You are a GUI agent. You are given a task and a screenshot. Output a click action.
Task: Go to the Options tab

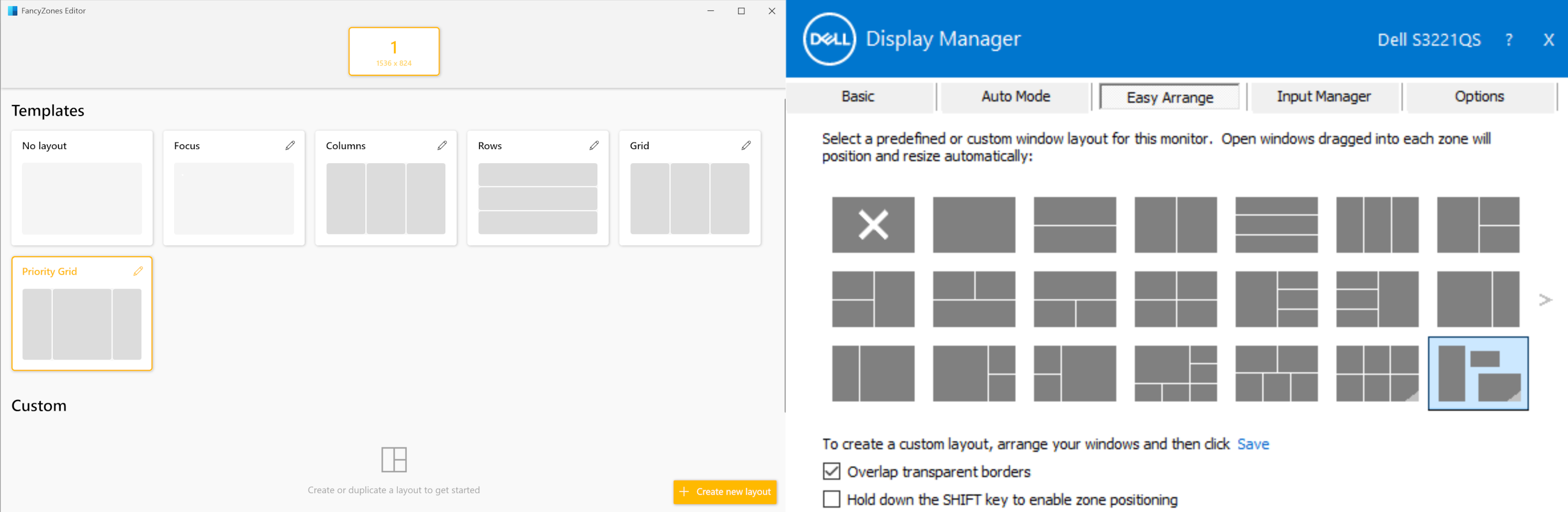1479,97
